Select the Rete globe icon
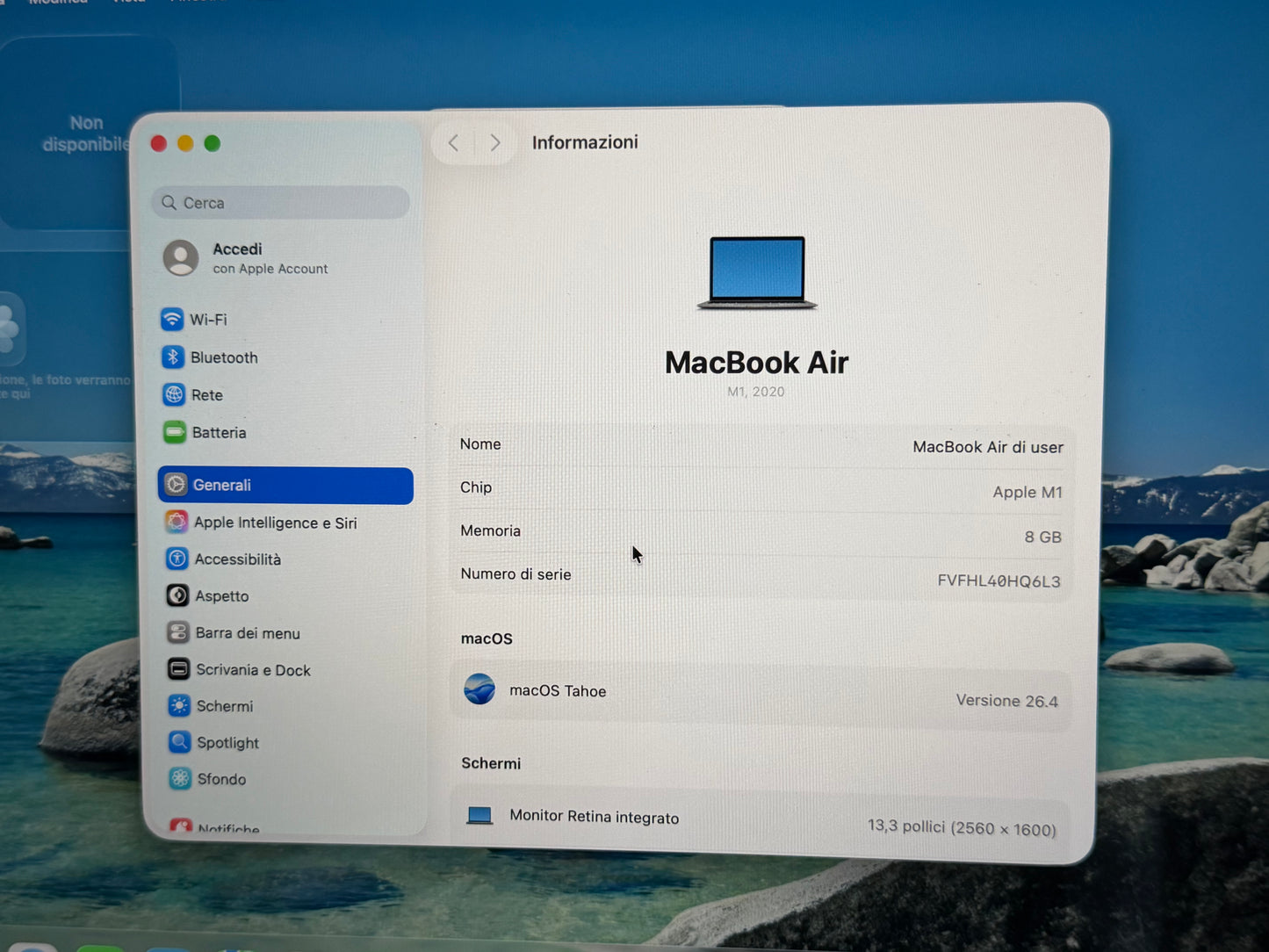Image resolution: width=1269 pixels, height=952 pixels. [x=174, y=394]
